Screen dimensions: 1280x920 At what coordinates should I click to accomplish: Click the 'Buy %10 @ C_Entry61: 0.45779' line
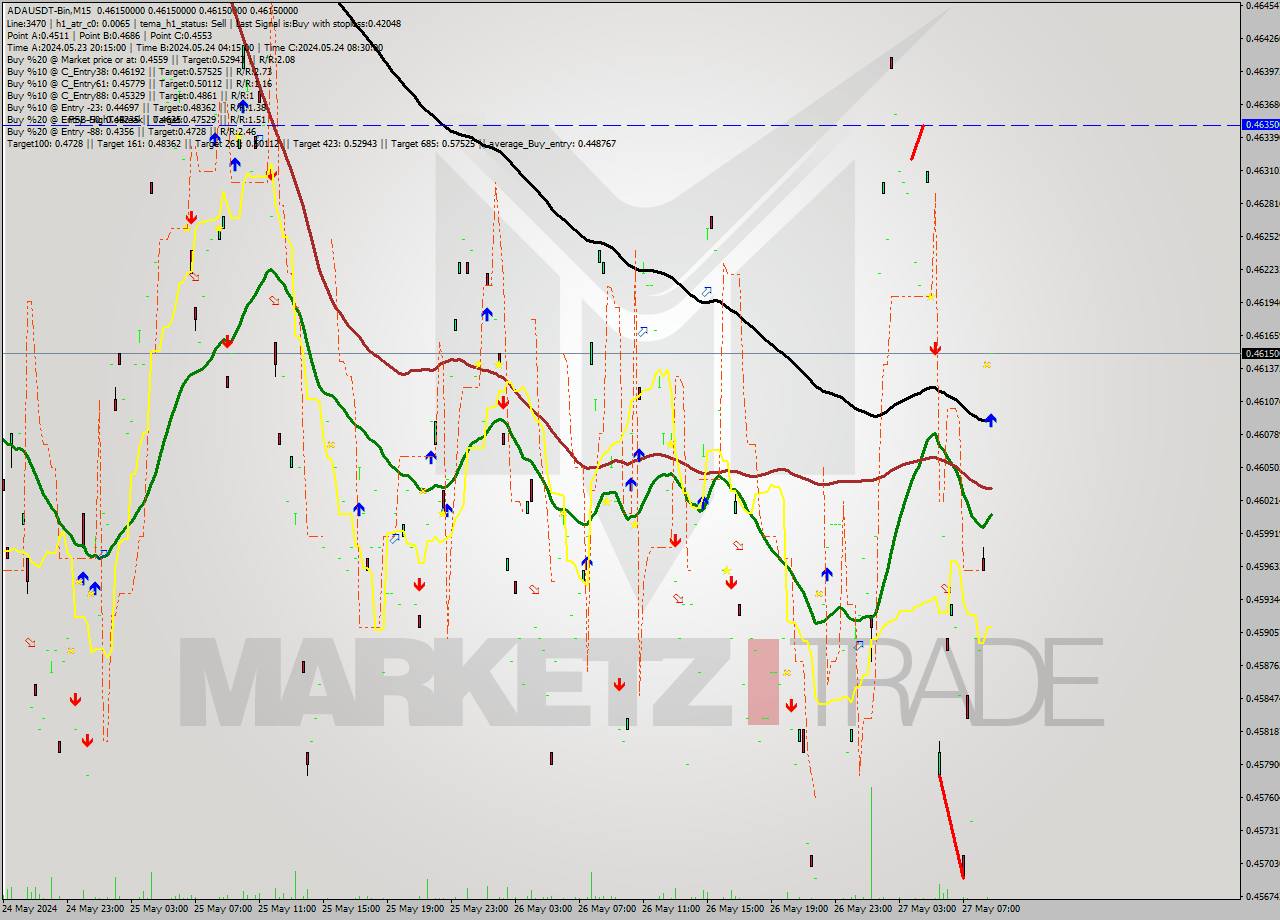139,83
